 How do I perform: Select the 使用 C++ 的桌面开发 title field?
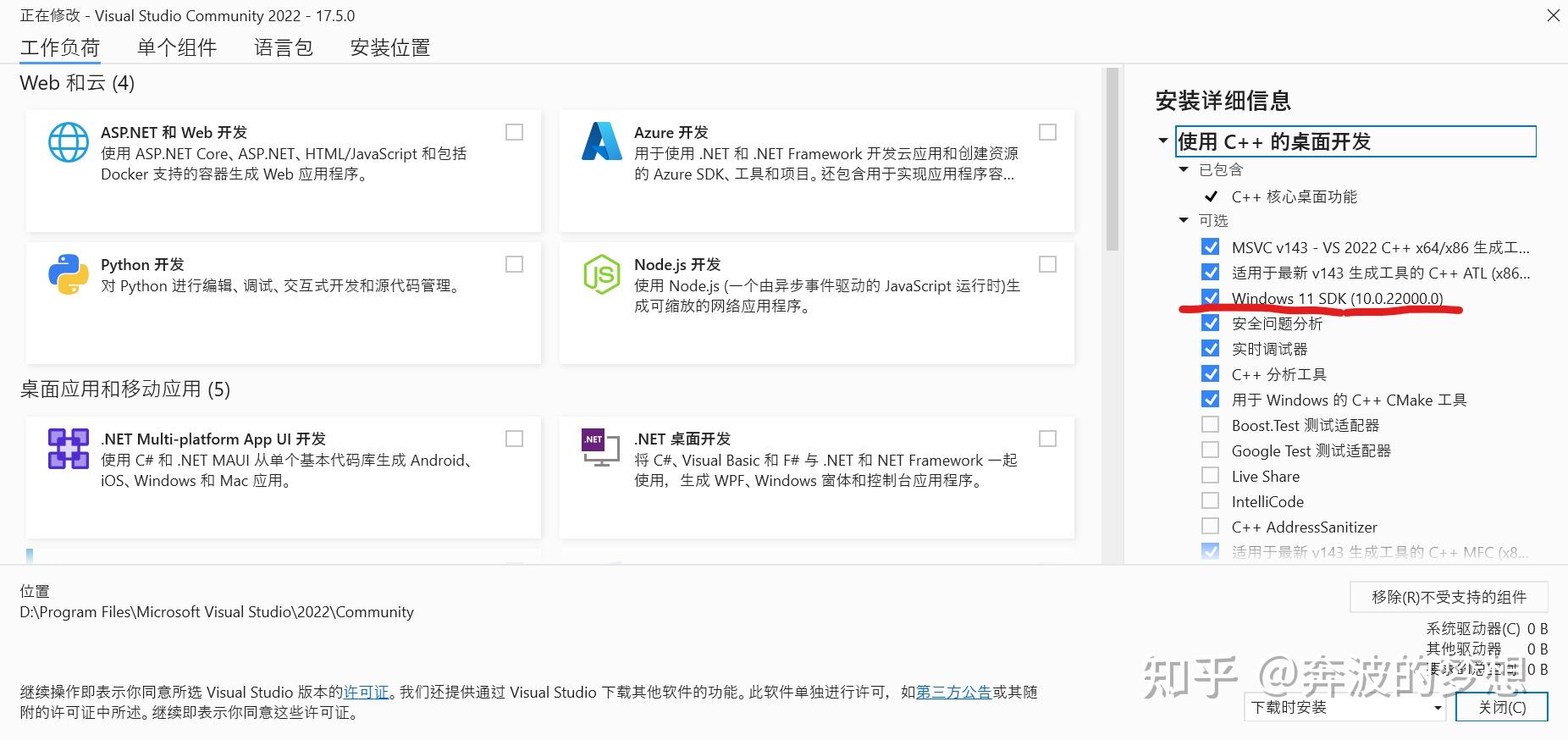point(1355,141)
